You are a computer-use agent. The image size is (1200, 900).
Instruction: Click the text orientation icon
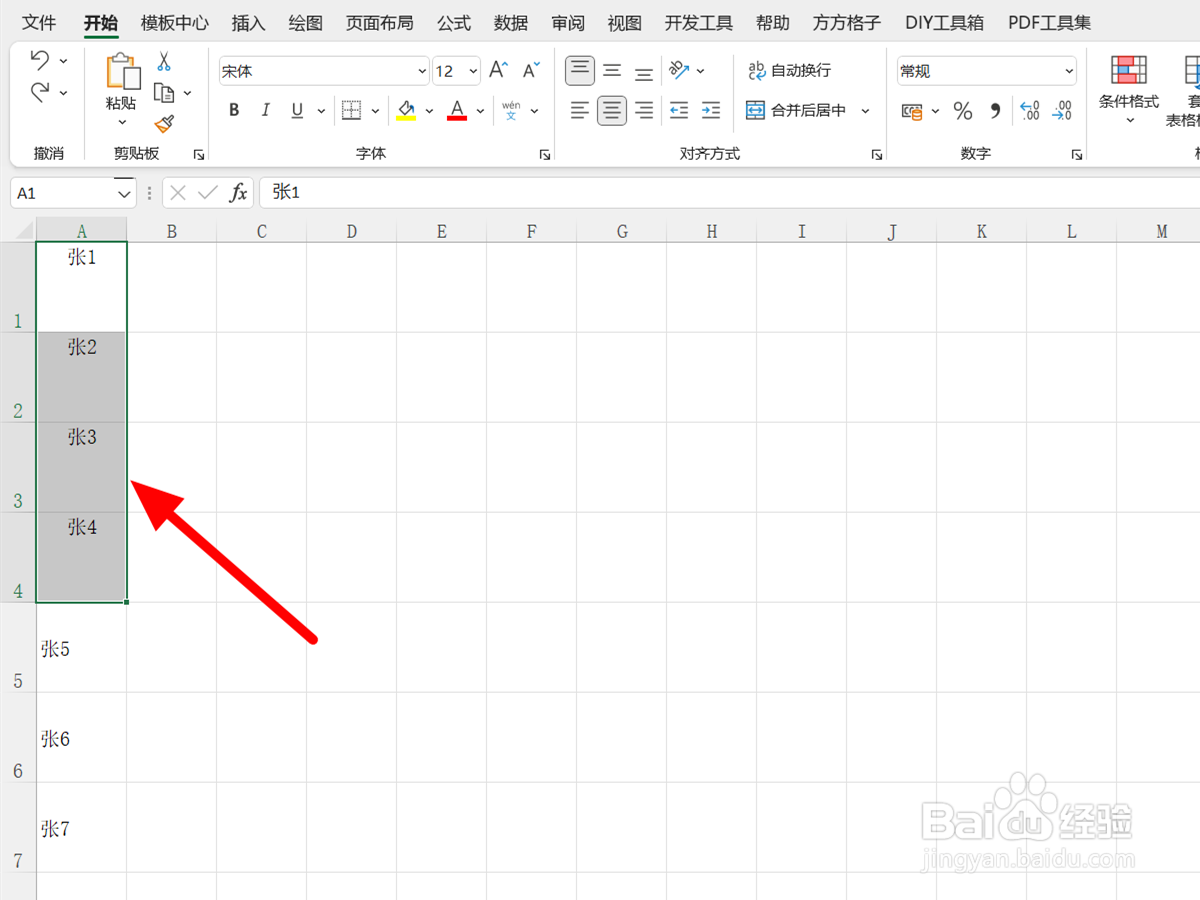(x=679, y=70)
